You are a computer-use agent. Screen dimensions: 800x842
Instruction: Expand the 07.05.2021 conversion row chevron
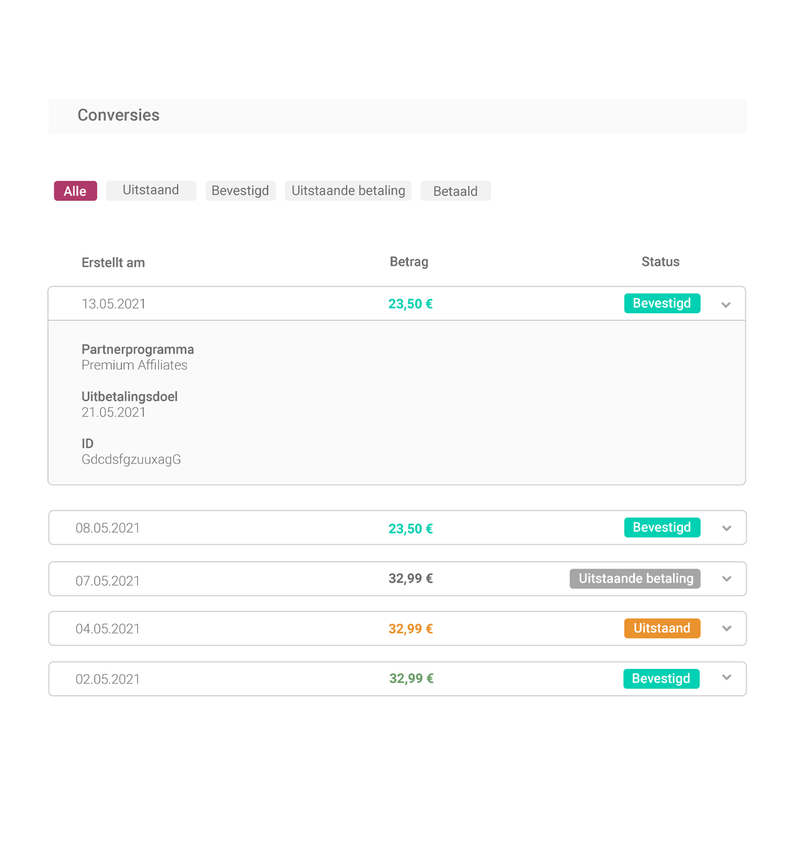point(727,579)
